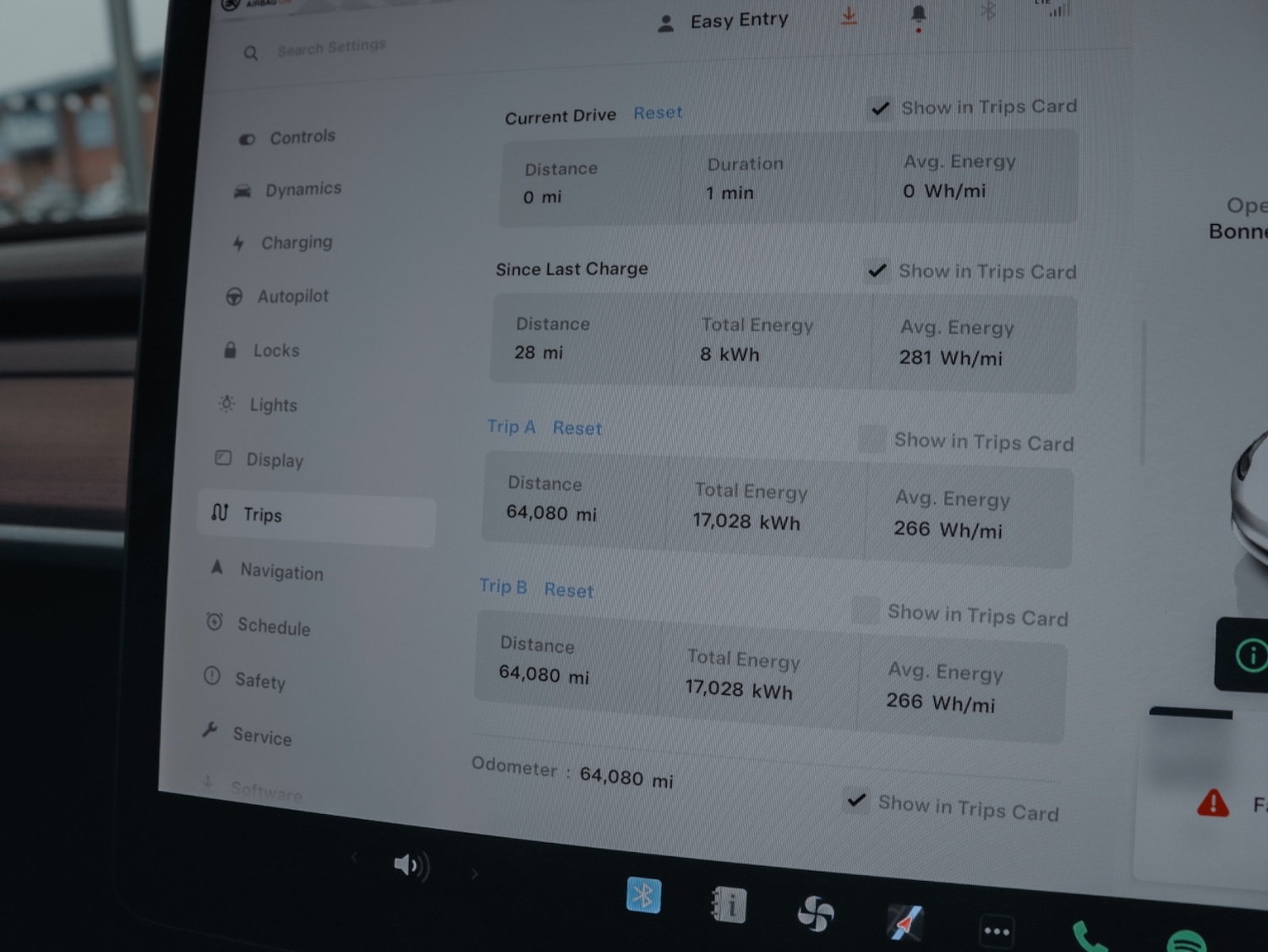Click the Controls toggle icon
The width and height of the screenshot is (1268, 952).
coord(246,140)
